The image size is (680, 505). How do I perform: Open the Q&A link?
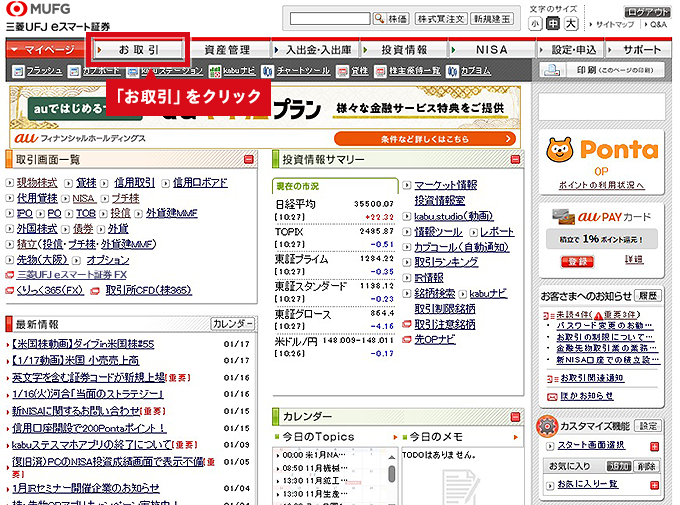point(658,25)
